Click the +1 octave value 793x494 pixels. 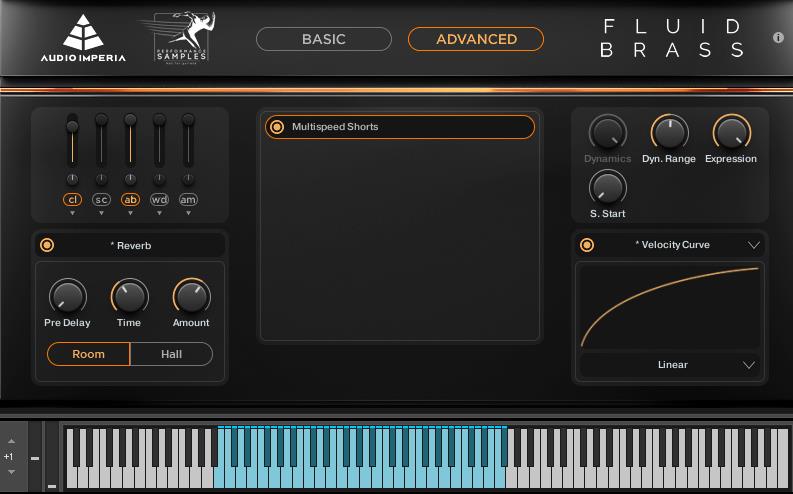(x=9, y=457)
